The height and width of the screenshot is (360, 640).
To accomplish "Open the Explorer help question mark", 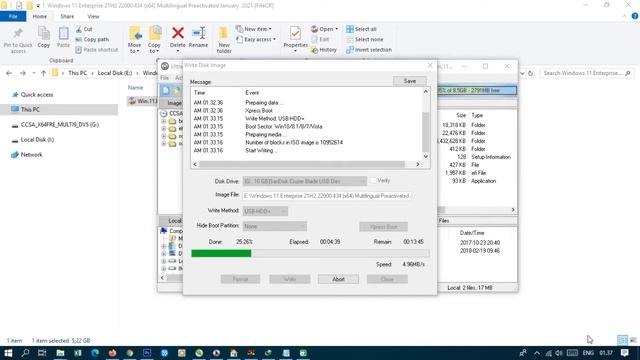I will pyautogui.click(x=635, y=16).
